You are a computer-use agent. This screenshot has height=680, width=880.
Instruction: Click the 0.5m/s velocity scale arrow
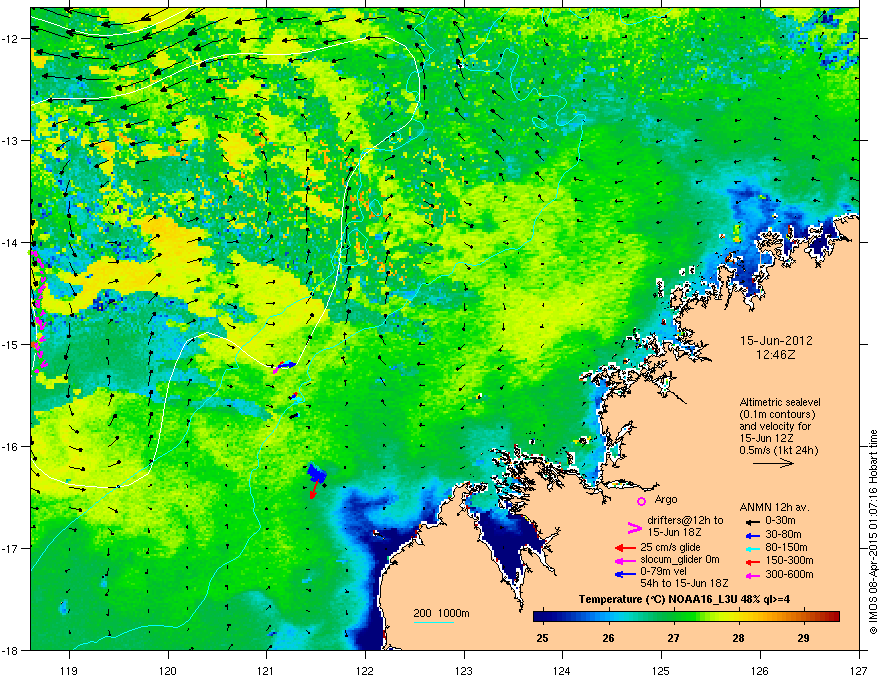(x=773, y=463)
